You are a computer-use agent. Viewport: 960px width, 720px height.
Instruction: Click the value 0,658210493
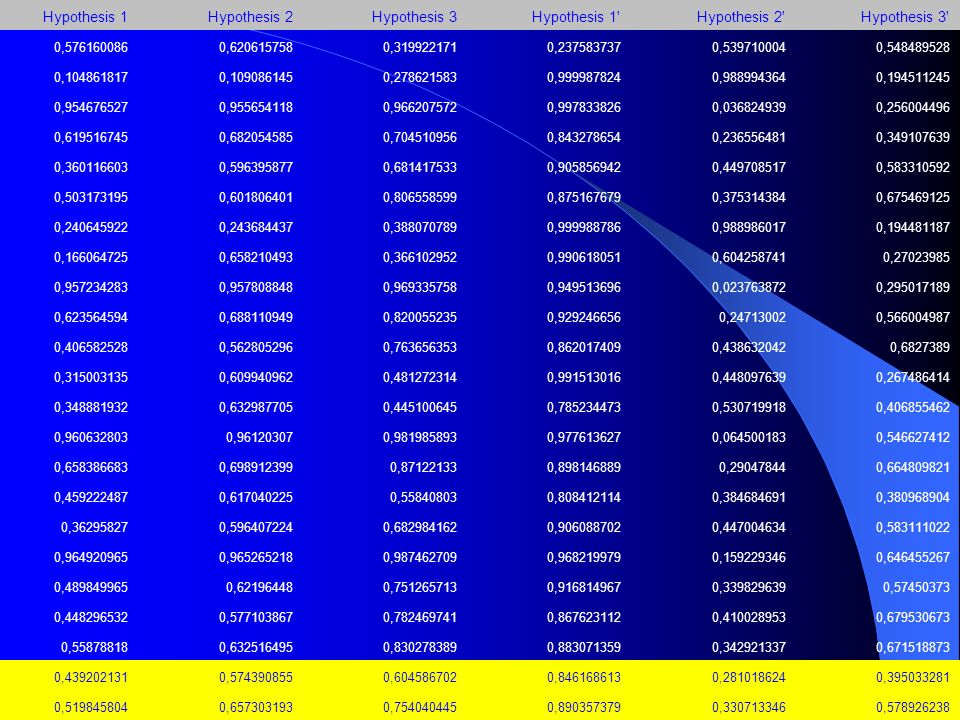click(256, 257)
